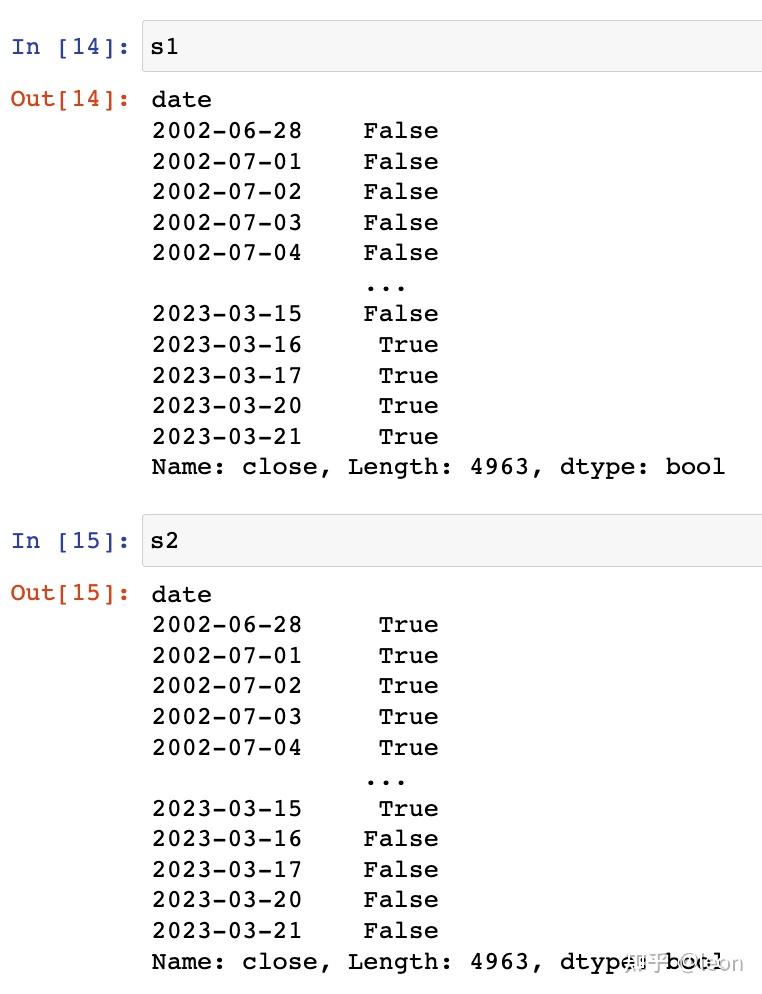Click the Zhihu watermark at bottom right
The height and width of the screenshot is (994, 762).
coord(683,962)
